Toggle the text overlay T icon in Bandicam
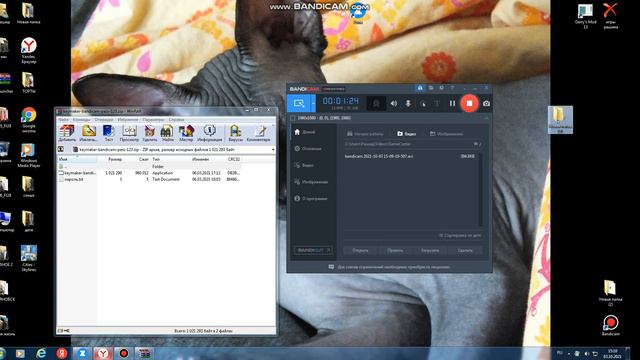Viewport: 640px width, 360px height. click(437, 104)
